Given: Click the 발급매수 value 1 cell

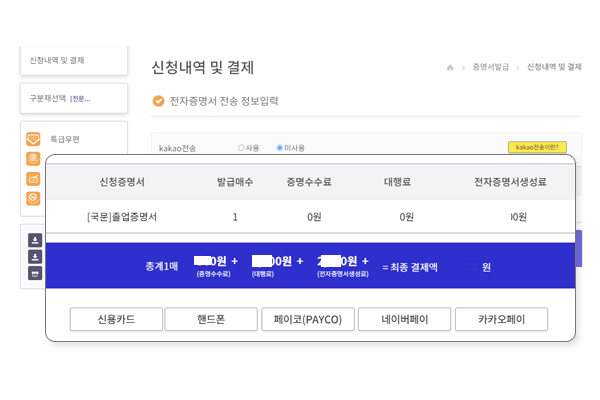Looking at the screenshot, I should tap(235, 217).
